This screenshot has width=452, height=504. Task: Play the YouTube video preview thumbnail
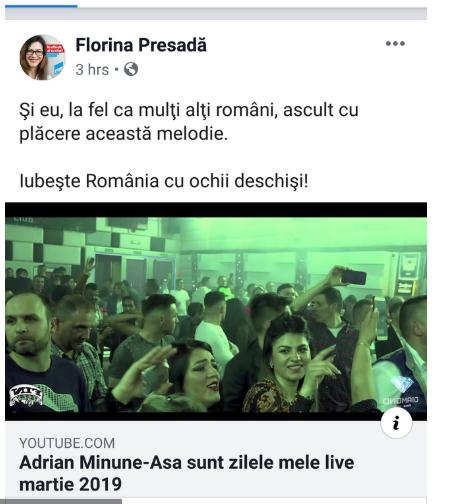216,311
